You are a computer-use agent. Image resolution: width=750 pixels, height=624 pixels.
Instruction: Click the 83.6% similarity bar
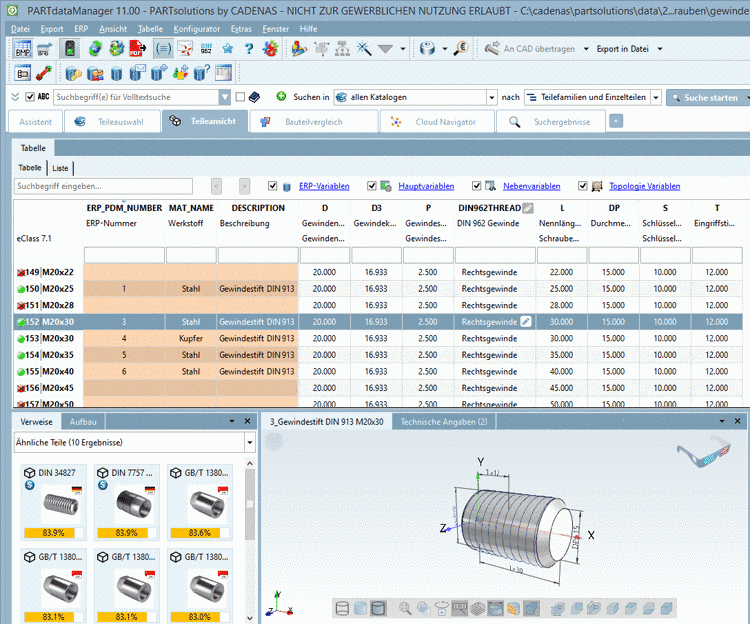(199, 533)
